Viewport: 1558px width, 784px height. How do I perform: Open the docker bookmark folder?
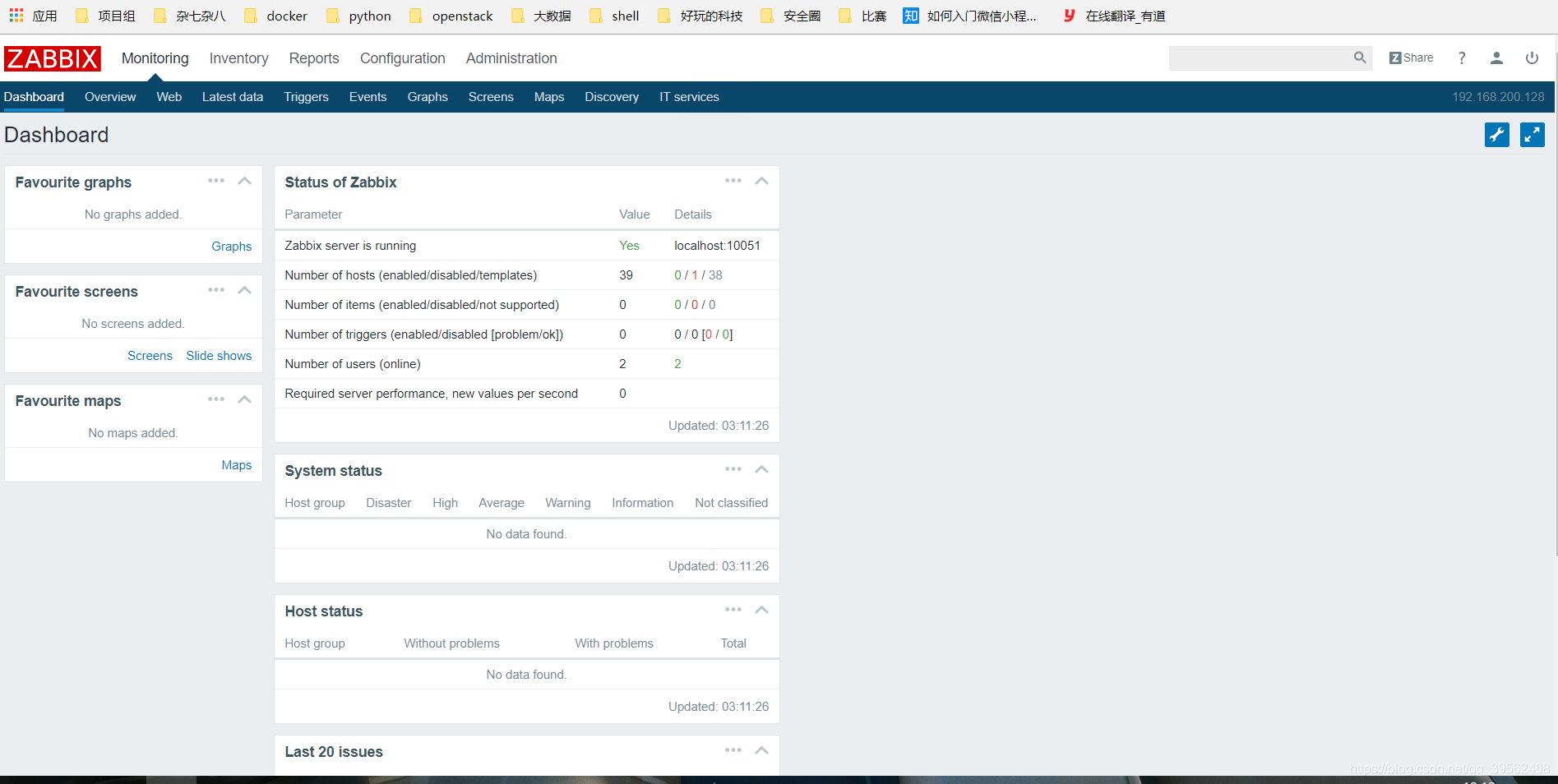275,16
